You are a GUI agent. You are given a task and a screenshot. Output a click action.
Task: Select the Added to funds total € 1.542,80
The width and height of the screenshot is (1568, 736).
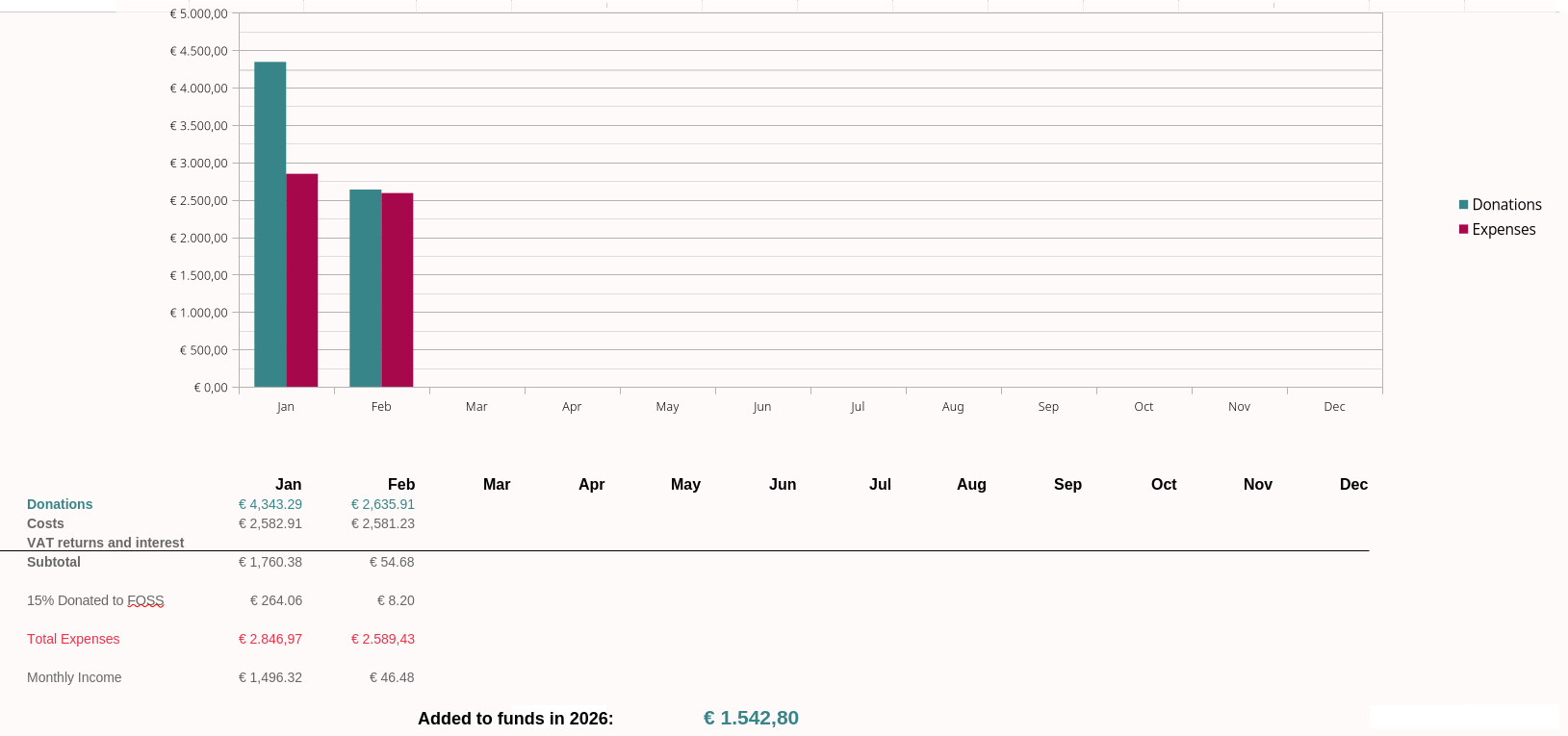[751, 718]
